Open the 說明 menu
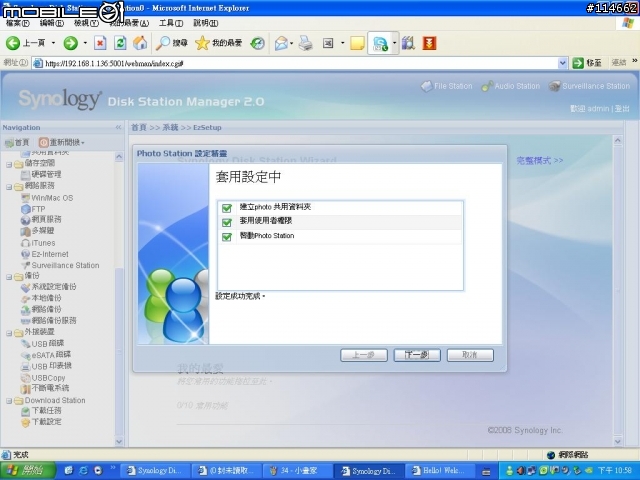640x480 pixels. point(206,23)
